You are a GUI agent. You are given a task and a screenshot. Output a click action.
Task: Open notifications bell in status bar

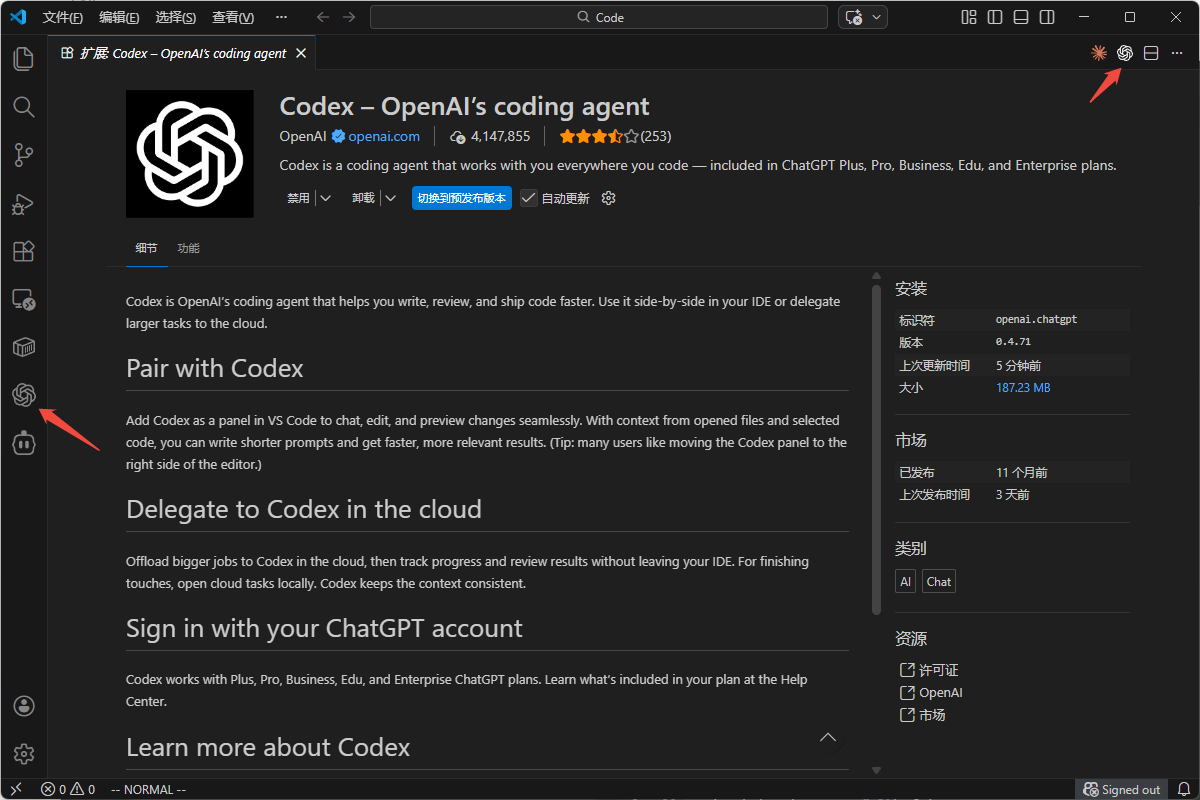(x=1184, y=789)
